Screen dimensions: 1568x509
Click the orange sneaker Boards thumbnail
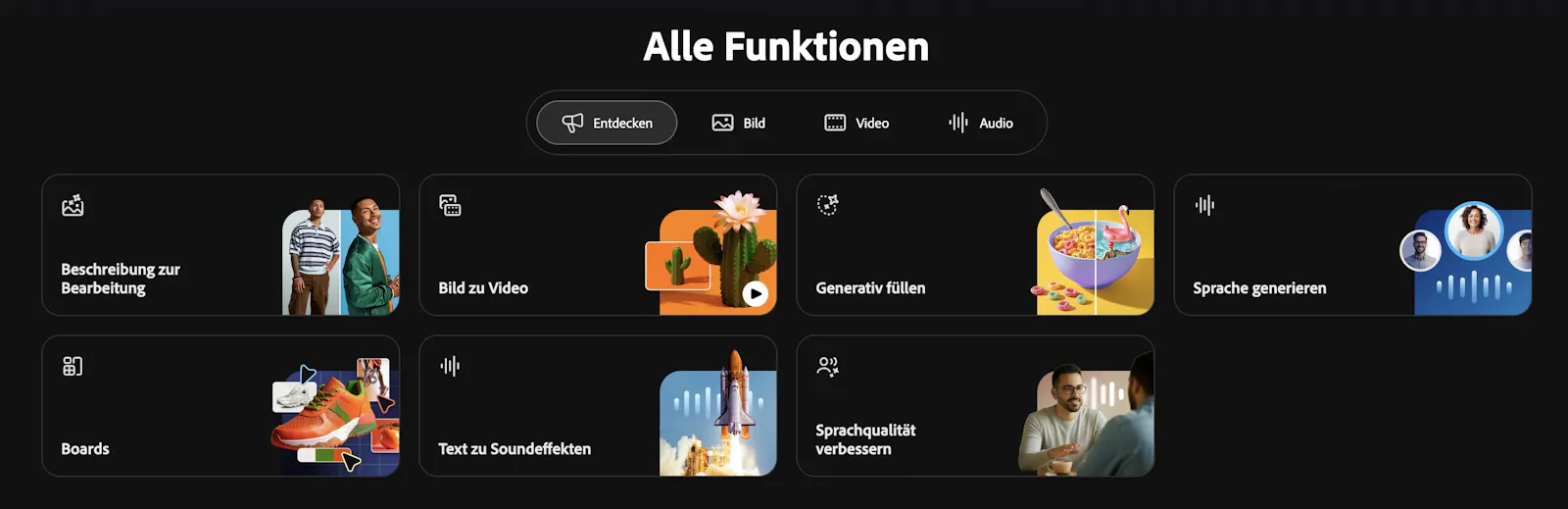[x=335, y=416]
